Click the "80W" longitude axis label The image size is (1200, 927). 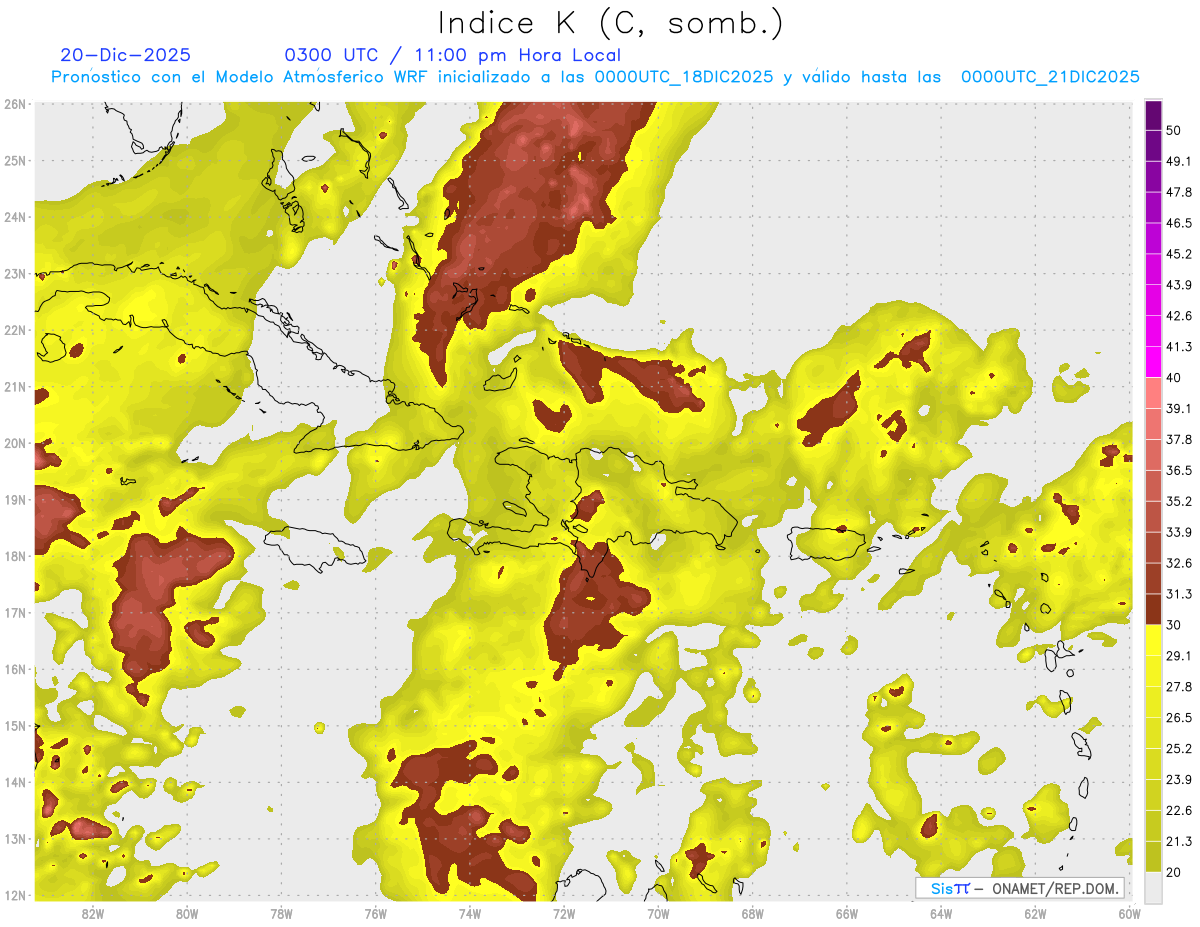point(187,914)
